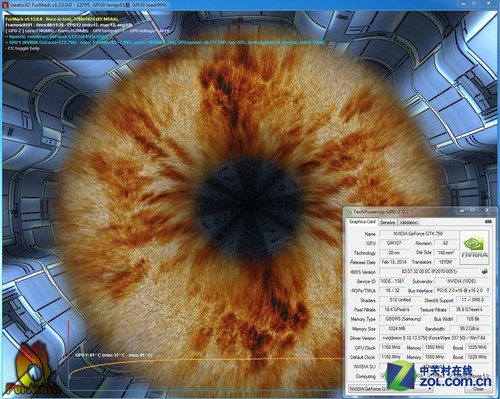500x399 pixels.
Task: Click the GPU-Z screenshot camera icon
Action: point(488,222)
